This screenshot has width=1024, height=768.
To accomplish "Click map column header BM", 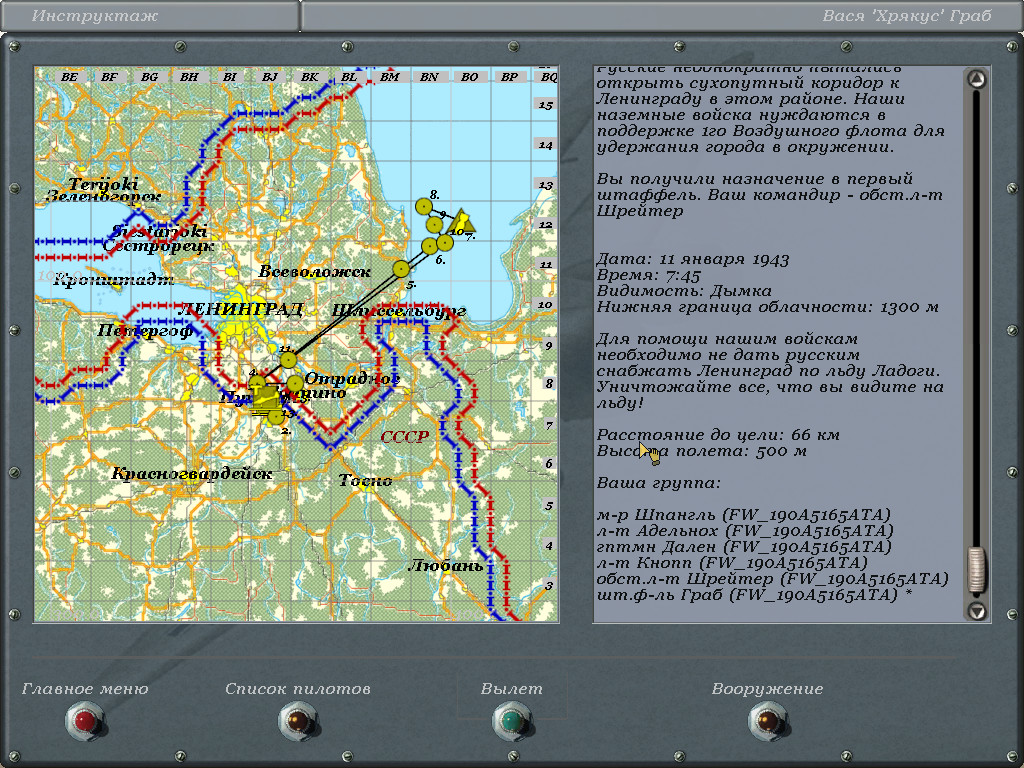I will [x=389, y=77].
